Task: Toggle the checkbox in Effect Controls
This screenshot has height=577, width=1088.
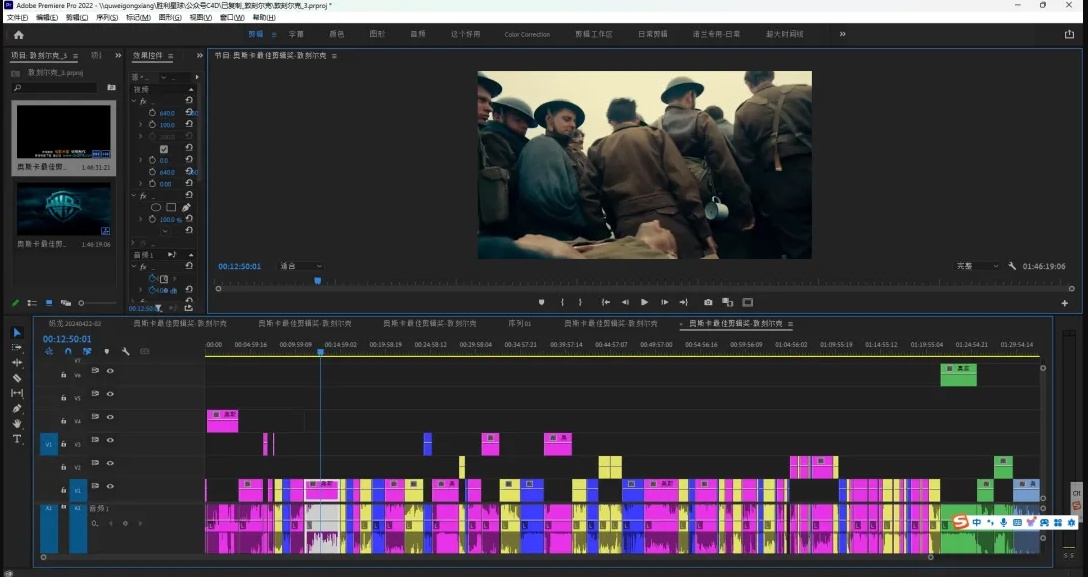Action: [x=164, y=149]
